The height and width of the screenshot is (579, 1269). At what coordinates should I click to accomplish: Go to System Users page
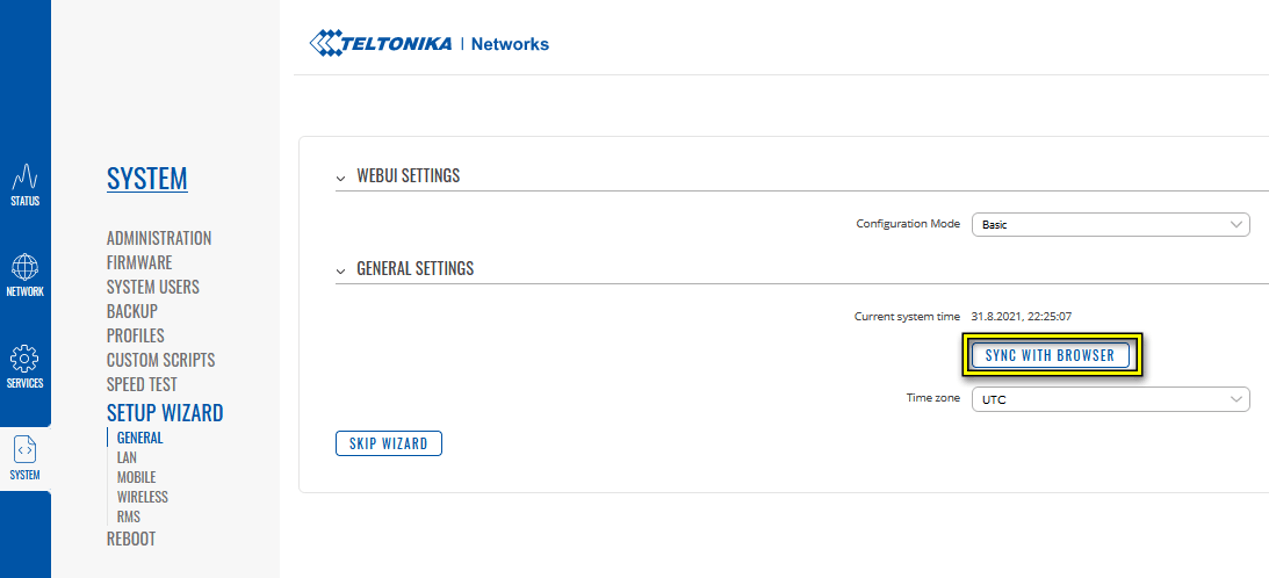click(x=153, y=287)
